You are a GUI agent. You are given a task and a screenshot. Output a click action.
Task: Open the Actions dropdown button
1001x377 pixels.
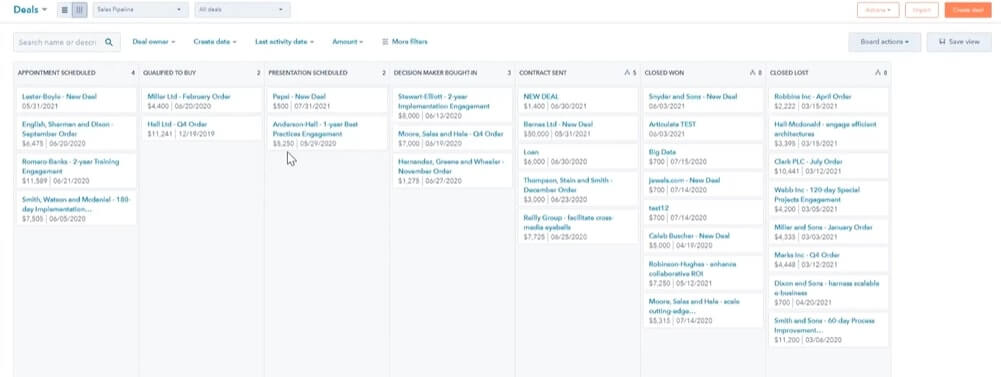[878, 10]
